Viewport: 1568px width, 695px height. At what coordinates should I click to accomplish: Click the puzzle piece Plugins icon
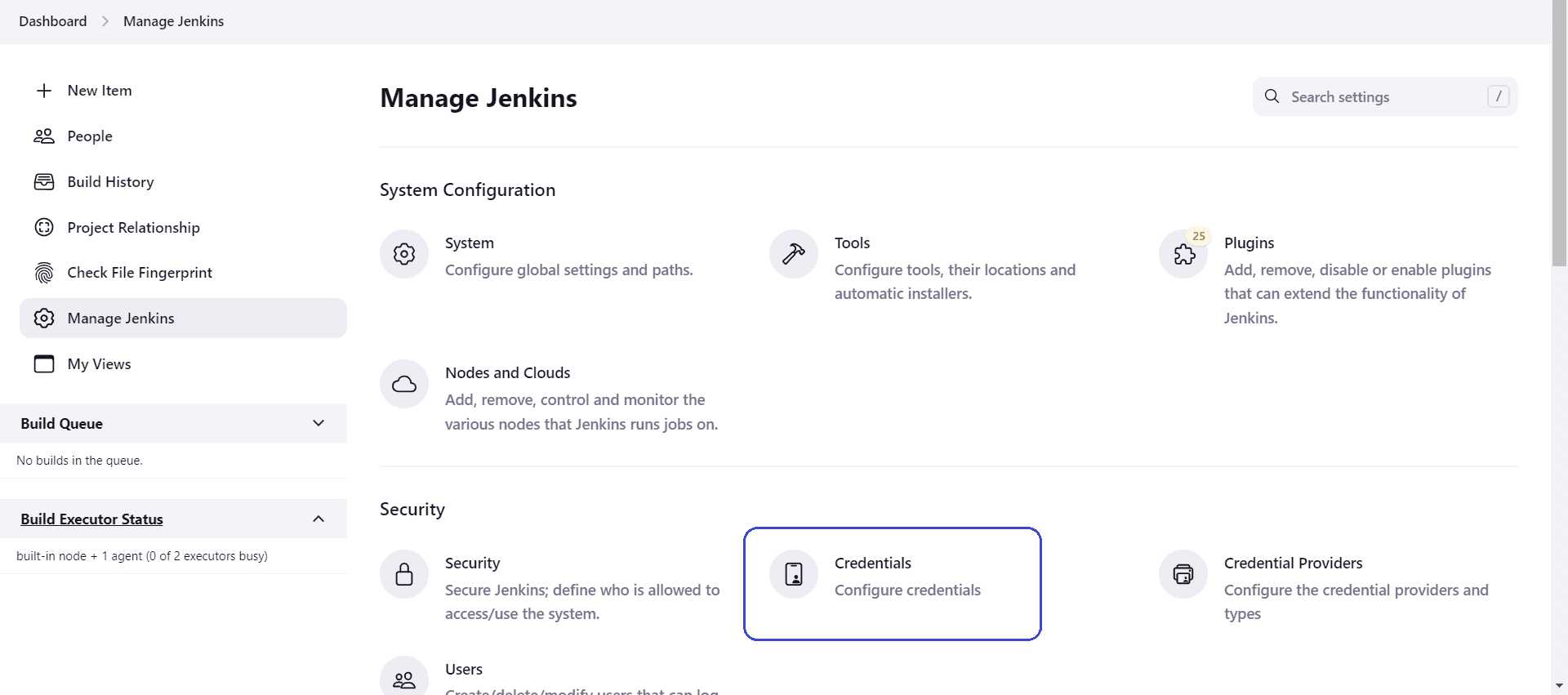[x=1183, y=256]
